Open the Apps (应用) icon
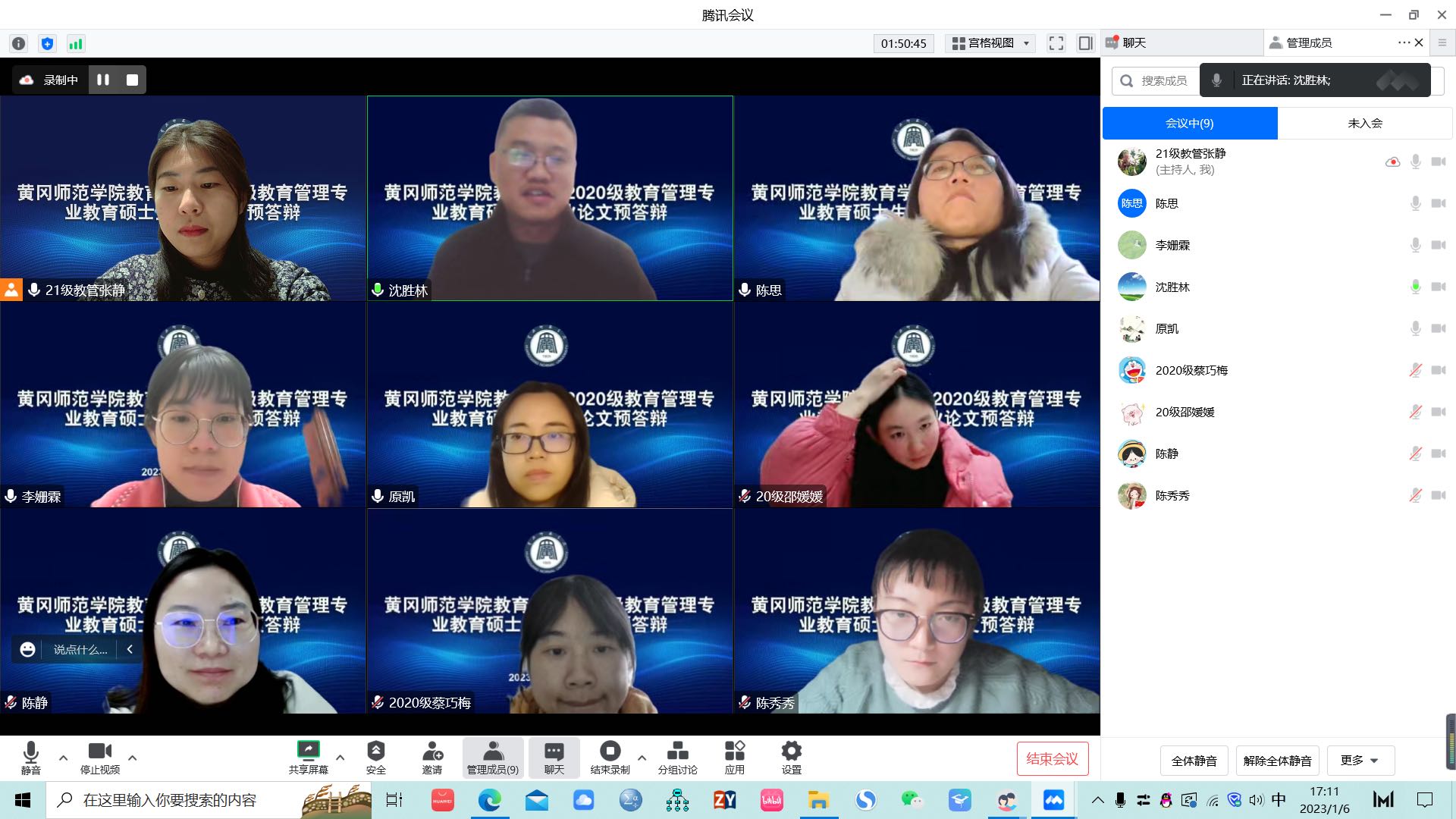Viewport: 1456px width, 819px height. (x=734, y=757)
